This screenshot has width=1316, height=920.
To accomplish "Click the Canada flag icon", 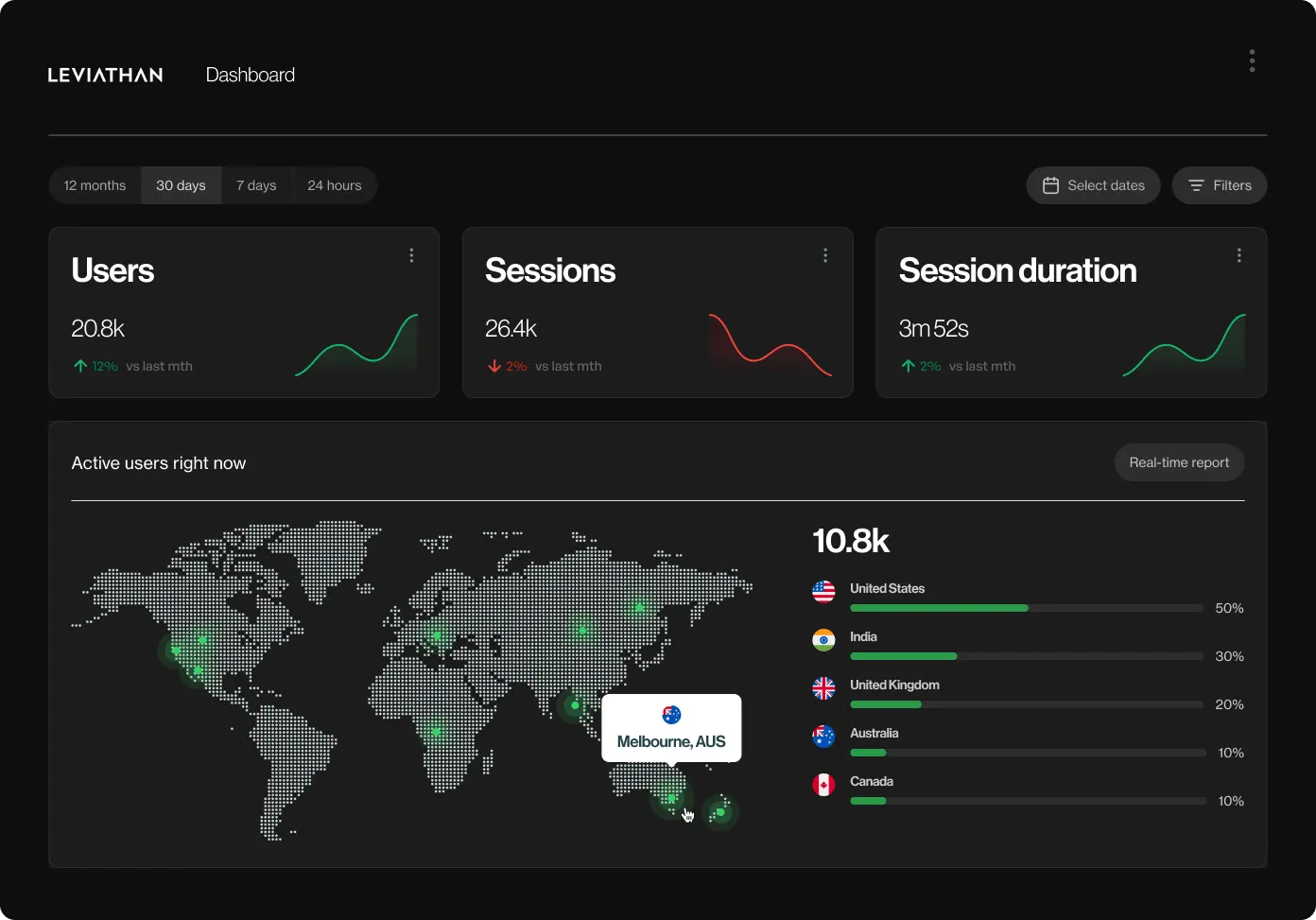I will (823, 785).
